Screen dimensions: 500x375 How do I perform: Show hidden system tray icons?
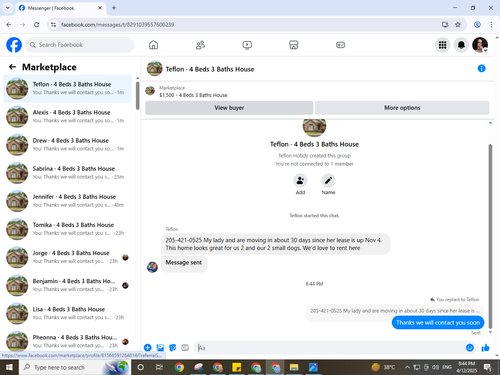407,367
